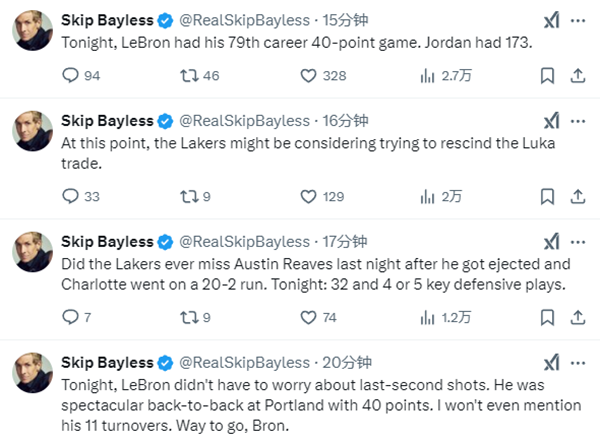The height and width of the screenshot is (443, 600).
Task: Open @RealSkipBayless handle on the first tweet
Action: 244,21
